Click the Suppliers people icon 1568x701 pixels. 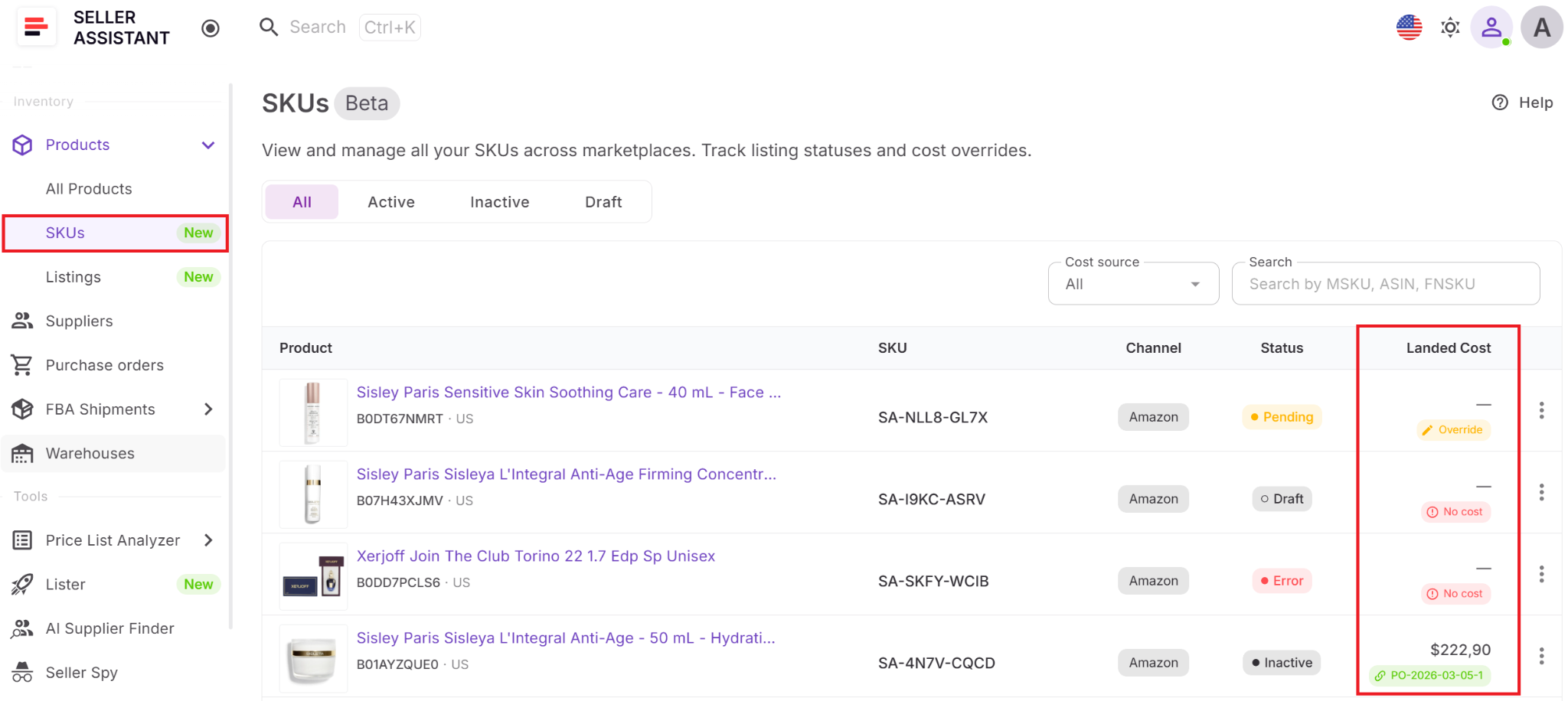pyautogui.click(x=22, y=321)
